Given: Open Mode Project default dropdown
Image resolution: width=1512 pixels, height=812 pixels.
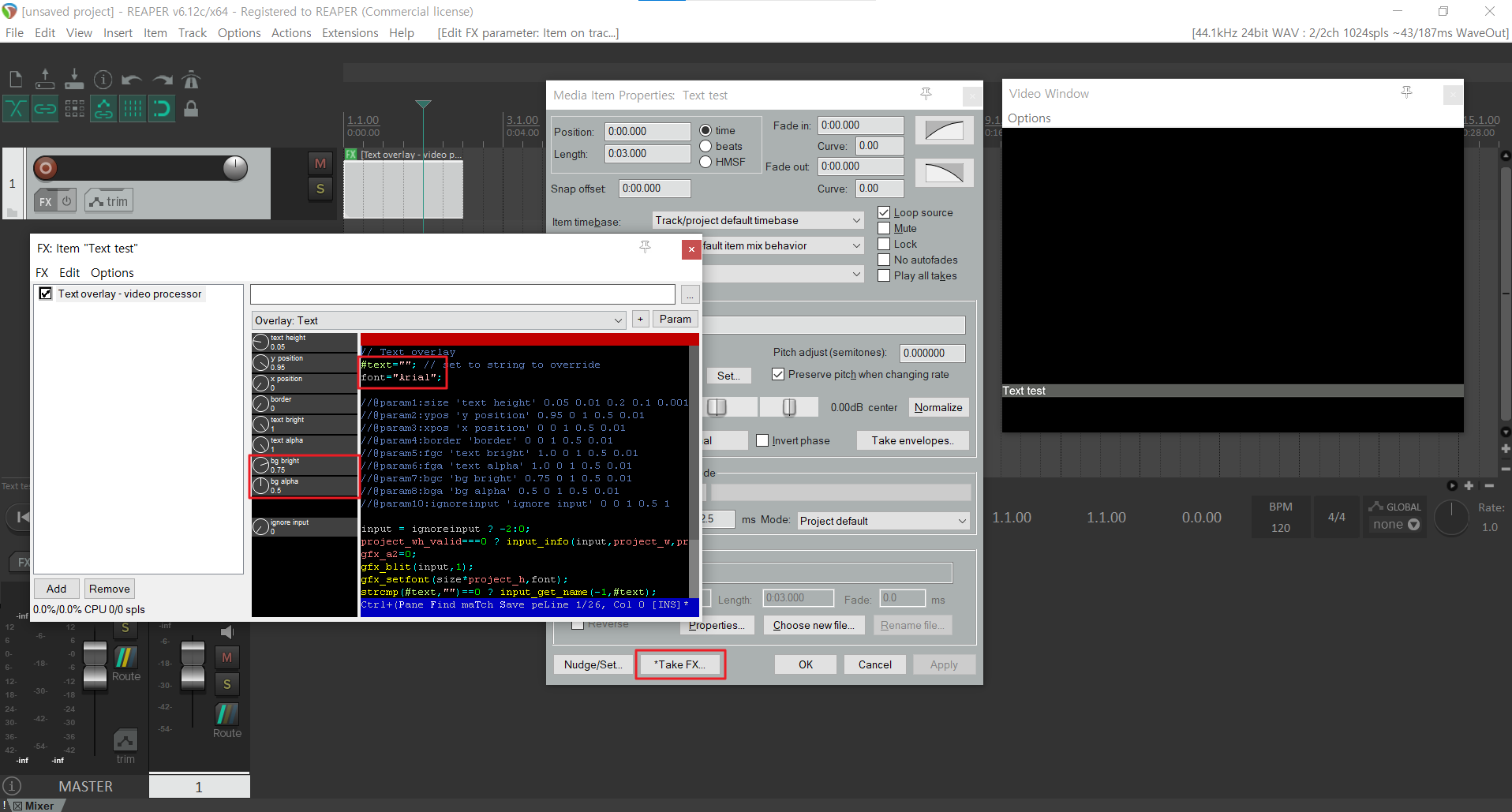Looking at the screenshot, I should [x=883, y=521].
